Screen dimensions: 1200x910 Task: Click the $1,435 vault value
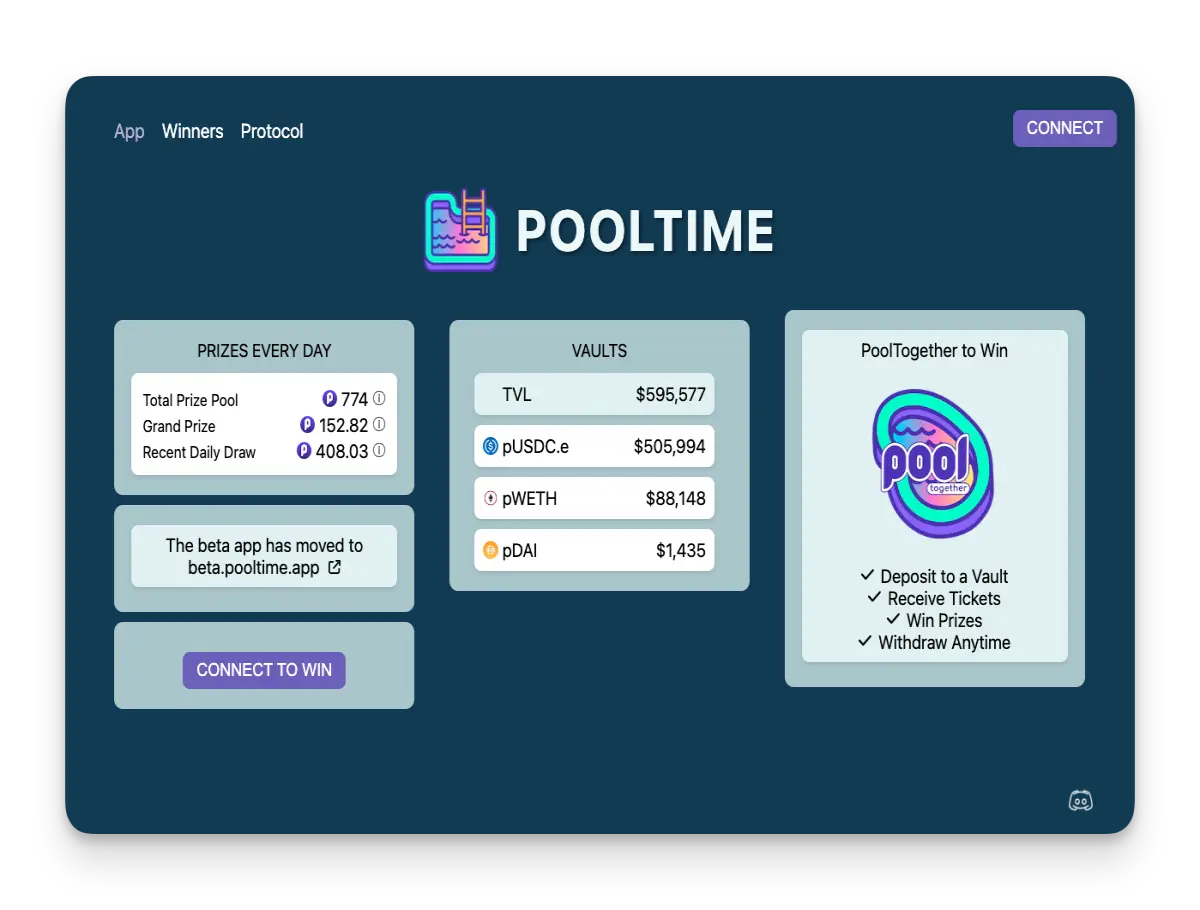coord(681,550)
